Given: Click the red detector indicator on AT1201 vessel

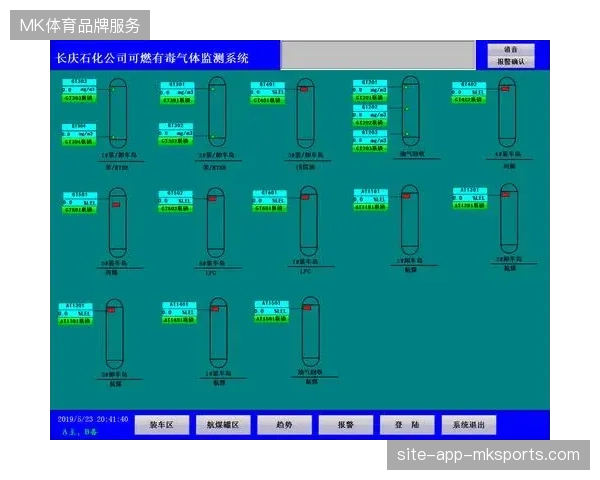Looking at the screenshot, I should tap(506, 194).
